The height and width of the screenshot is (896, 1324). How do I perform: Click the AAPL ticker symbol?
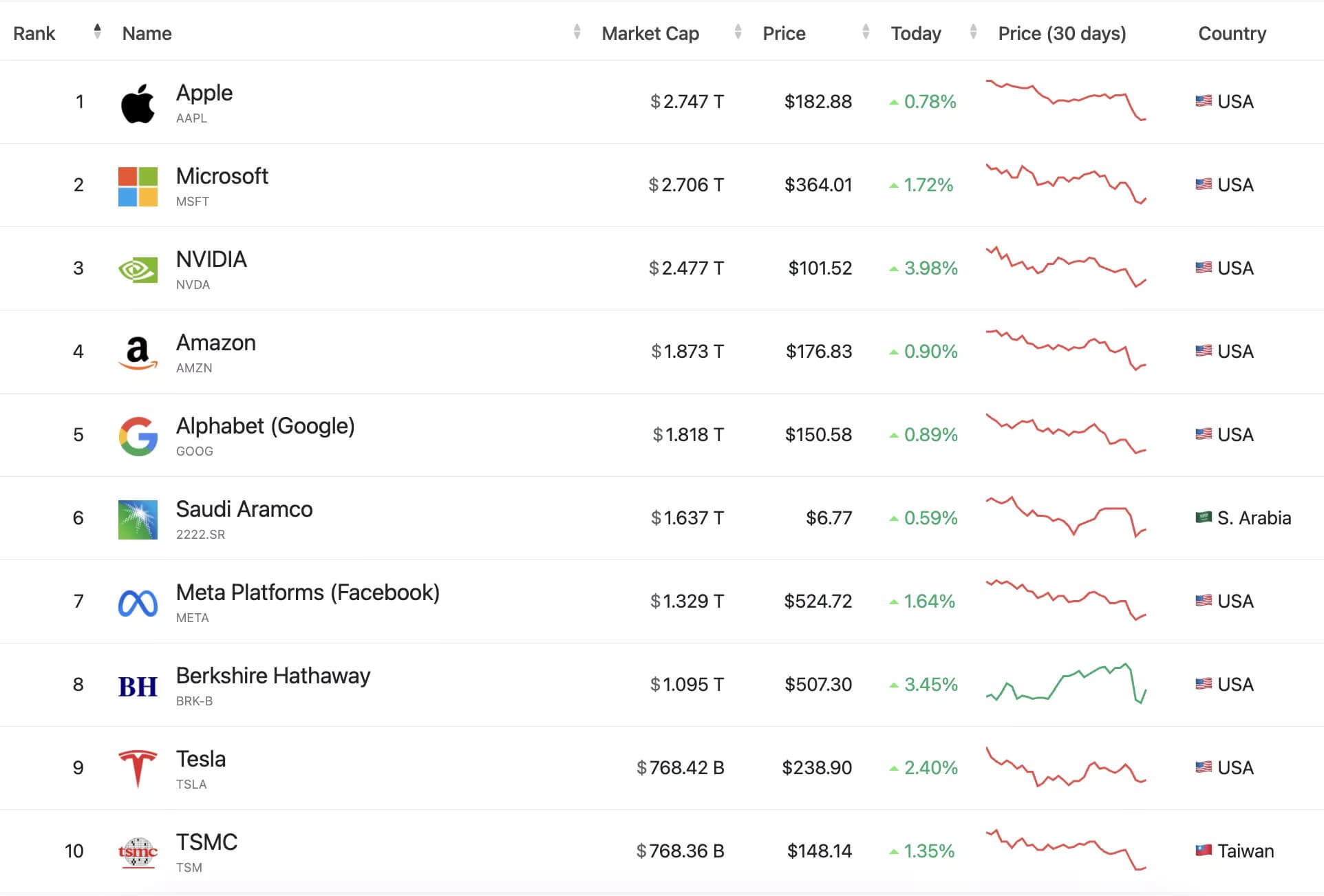(x=191, y=118)
